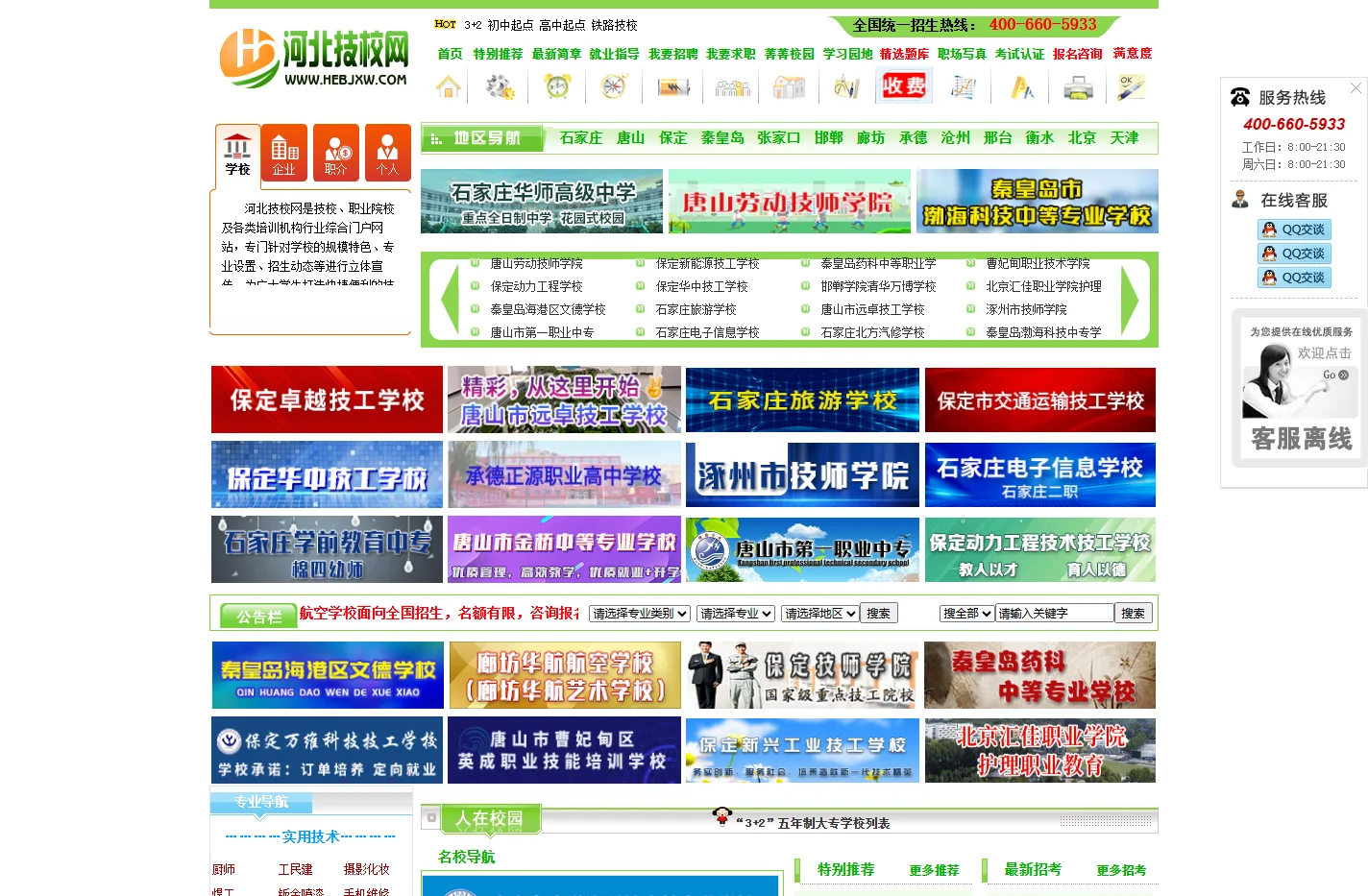Click the OK pen icon under 满意度
The image size is (1368, 896).
(x=1132, y=87)
